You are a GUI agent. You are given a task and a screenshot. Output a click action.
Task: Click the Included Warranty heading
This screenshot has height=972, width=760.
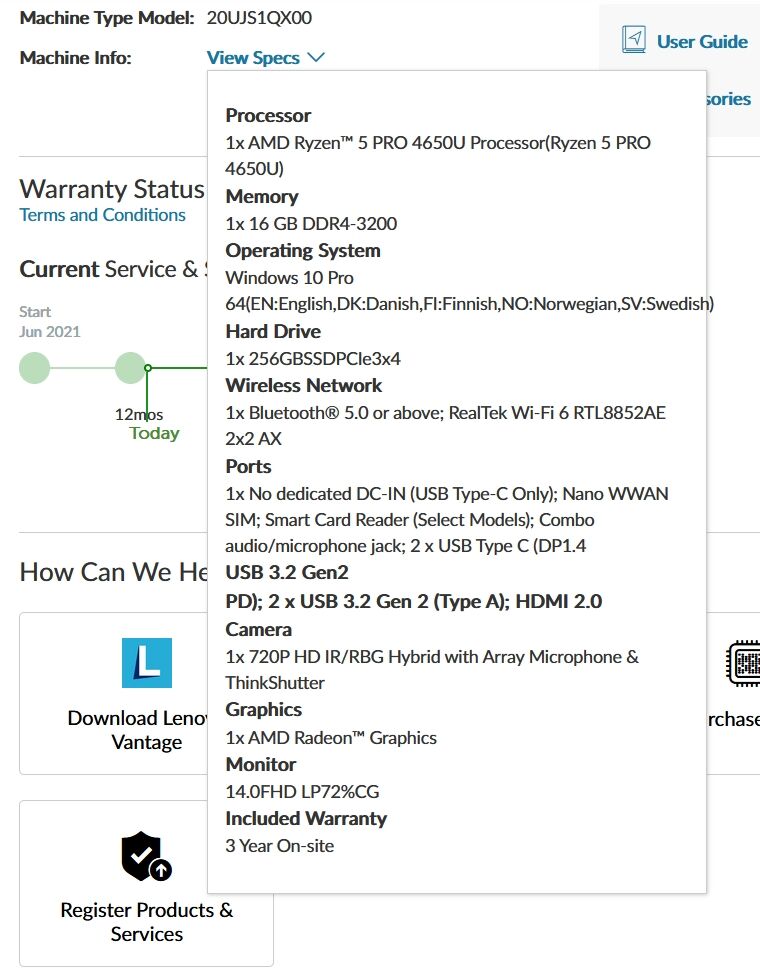[306, 818]
